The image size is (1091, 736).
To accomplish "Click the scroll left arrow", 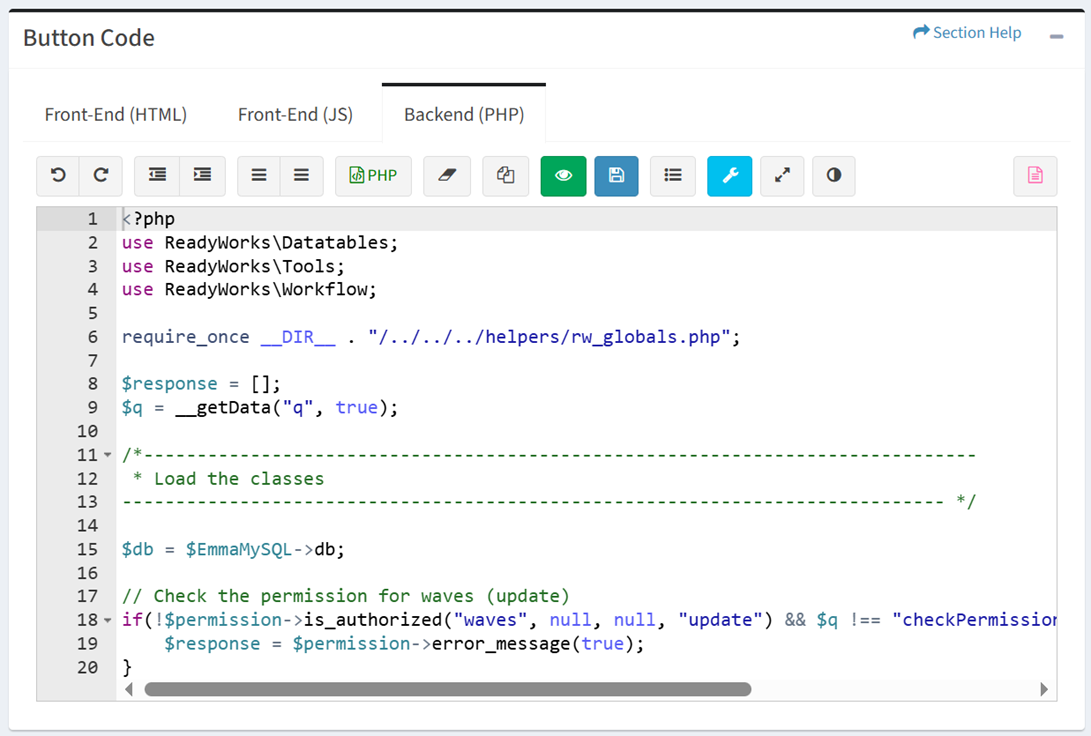I will coord(129,689).
